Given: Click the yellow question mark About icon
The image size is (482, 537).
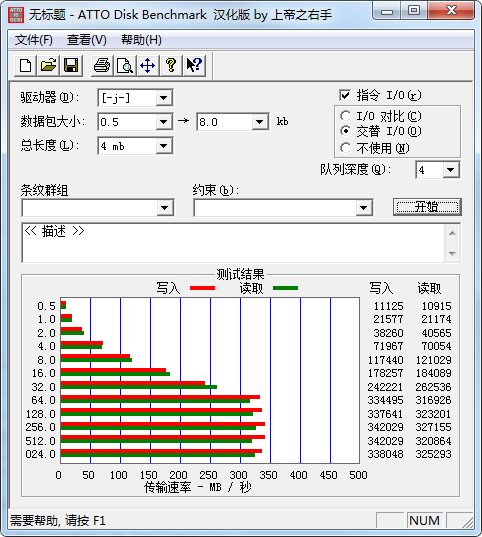Looking at the screenshot, I should pos(171,65).
